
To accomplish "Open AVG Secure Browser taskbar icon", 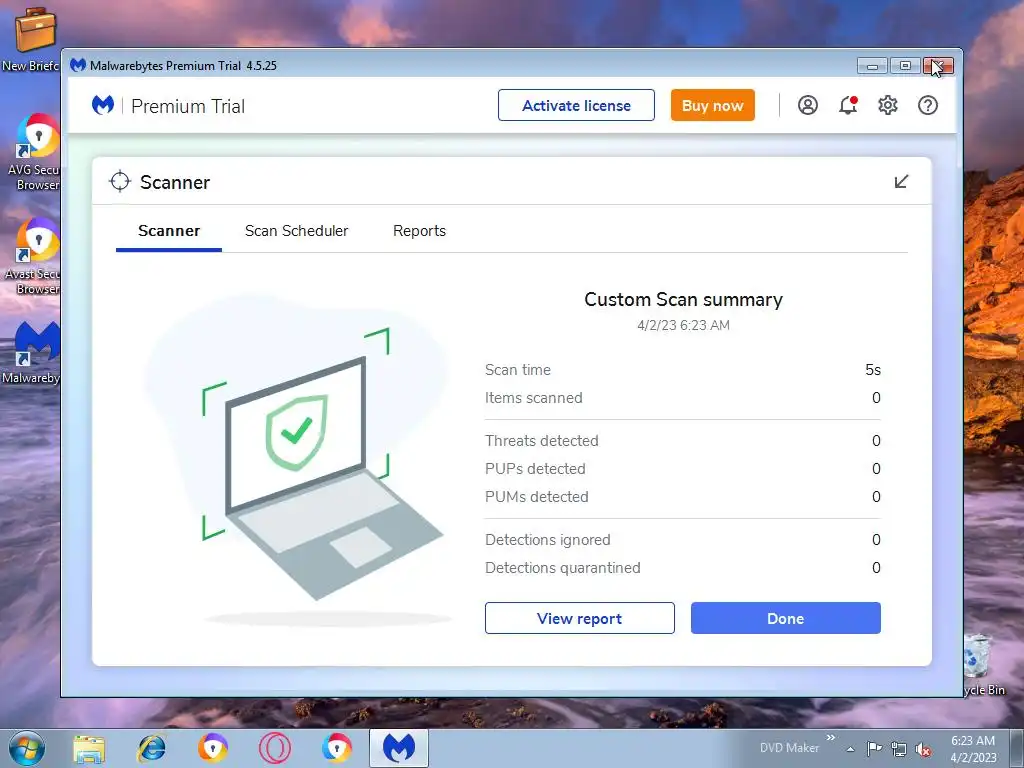I will [x=337, y=749].
